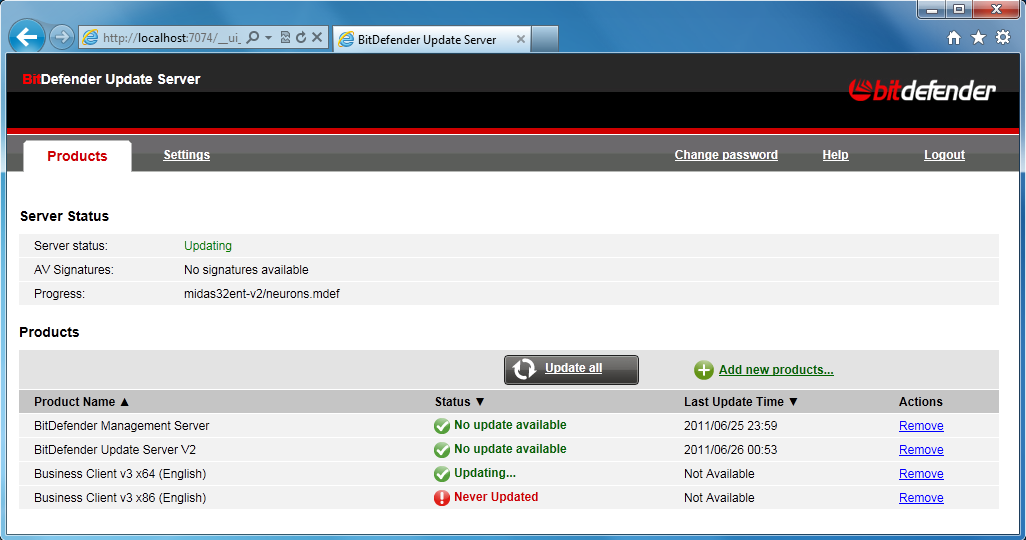Click red alert icon beside Never Updated
The height and width of the screenshot is (540, 1026).
point(442,498)
